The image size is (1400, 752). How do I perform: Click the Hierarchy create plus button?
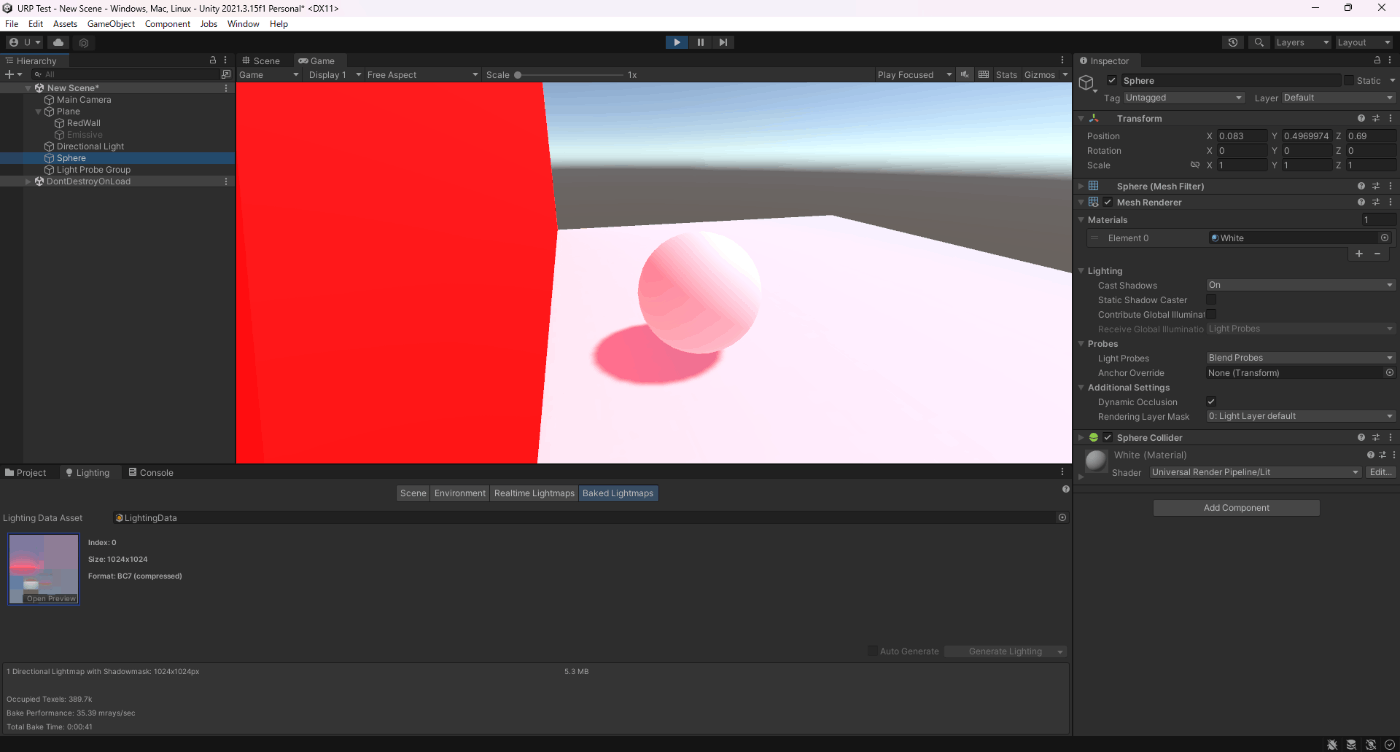pyautogui.click(x=9, y=74)
